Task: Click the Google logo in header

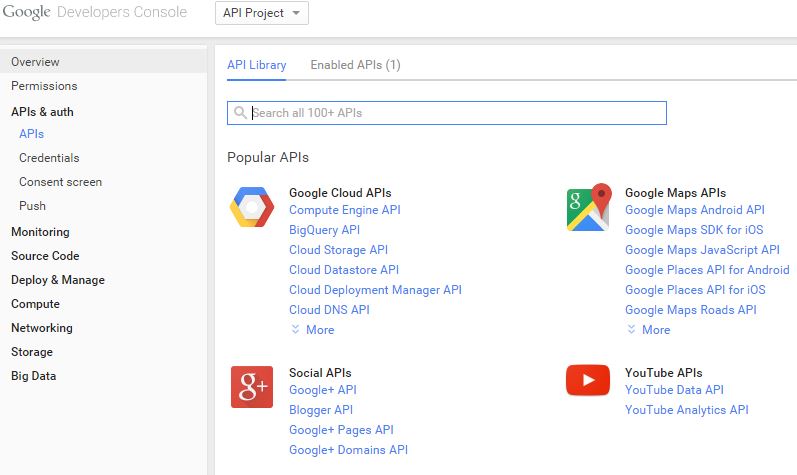Action: (26, 12)
